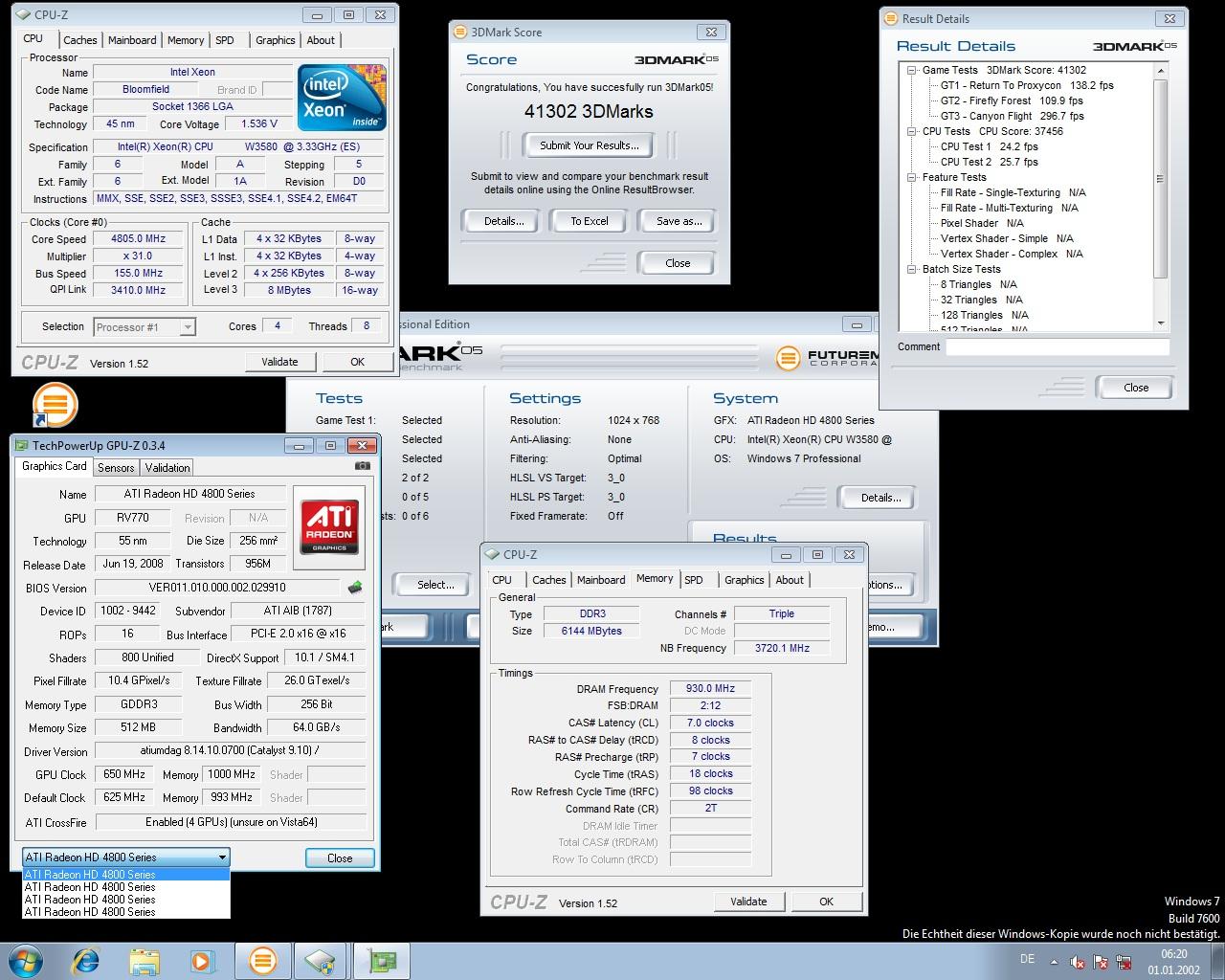This screenshot has width=1225, height=980.
Task: Collapse the Batch Size Tests node
Action: tap(913, 269)
